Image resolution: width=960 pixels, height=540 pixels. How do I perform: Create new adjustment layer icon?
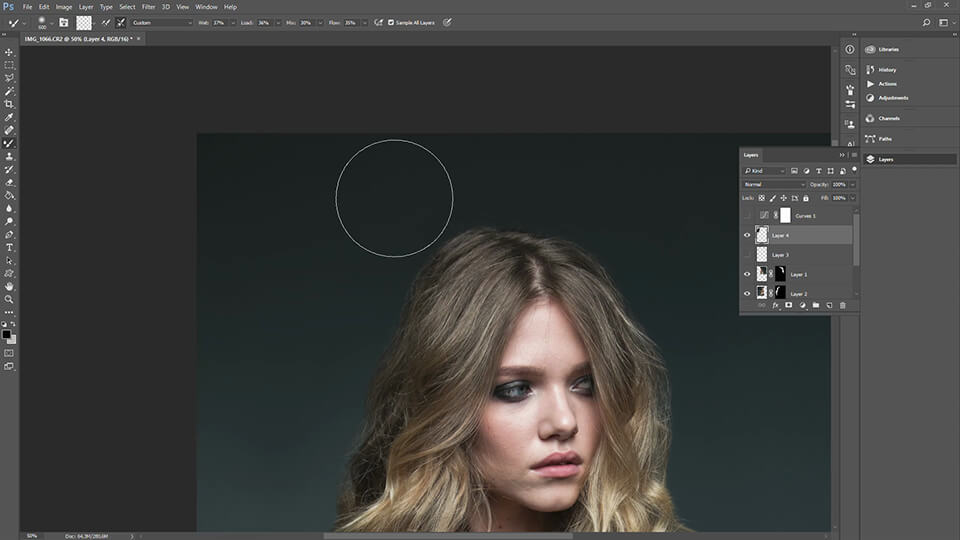point(802,305)
